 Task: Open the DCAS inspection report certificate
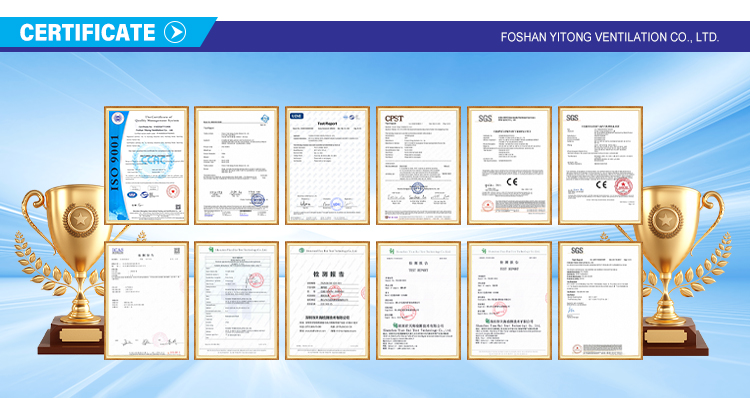point(146,300)
